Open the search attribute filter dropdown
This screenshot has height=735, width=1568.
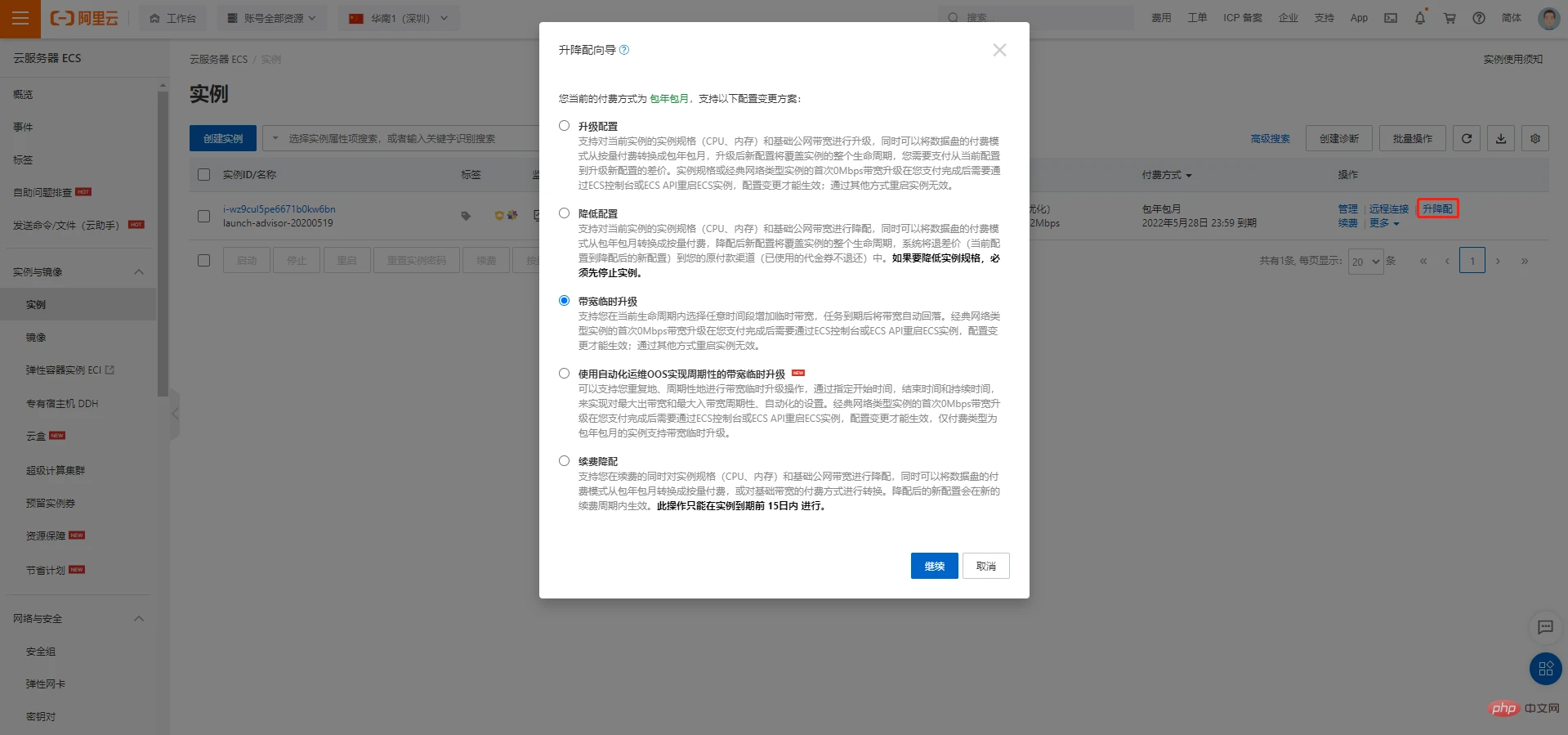(x=275, y=138)
